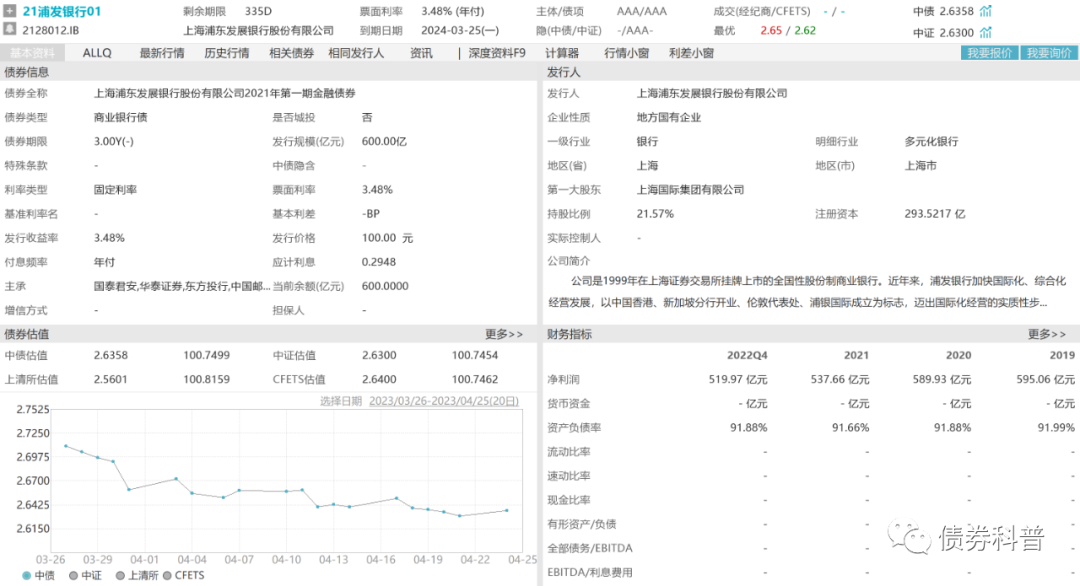Toggle the 中债 series in chart legend
The height and width of the screenshot is (586, 1080).
coord(39,575)
